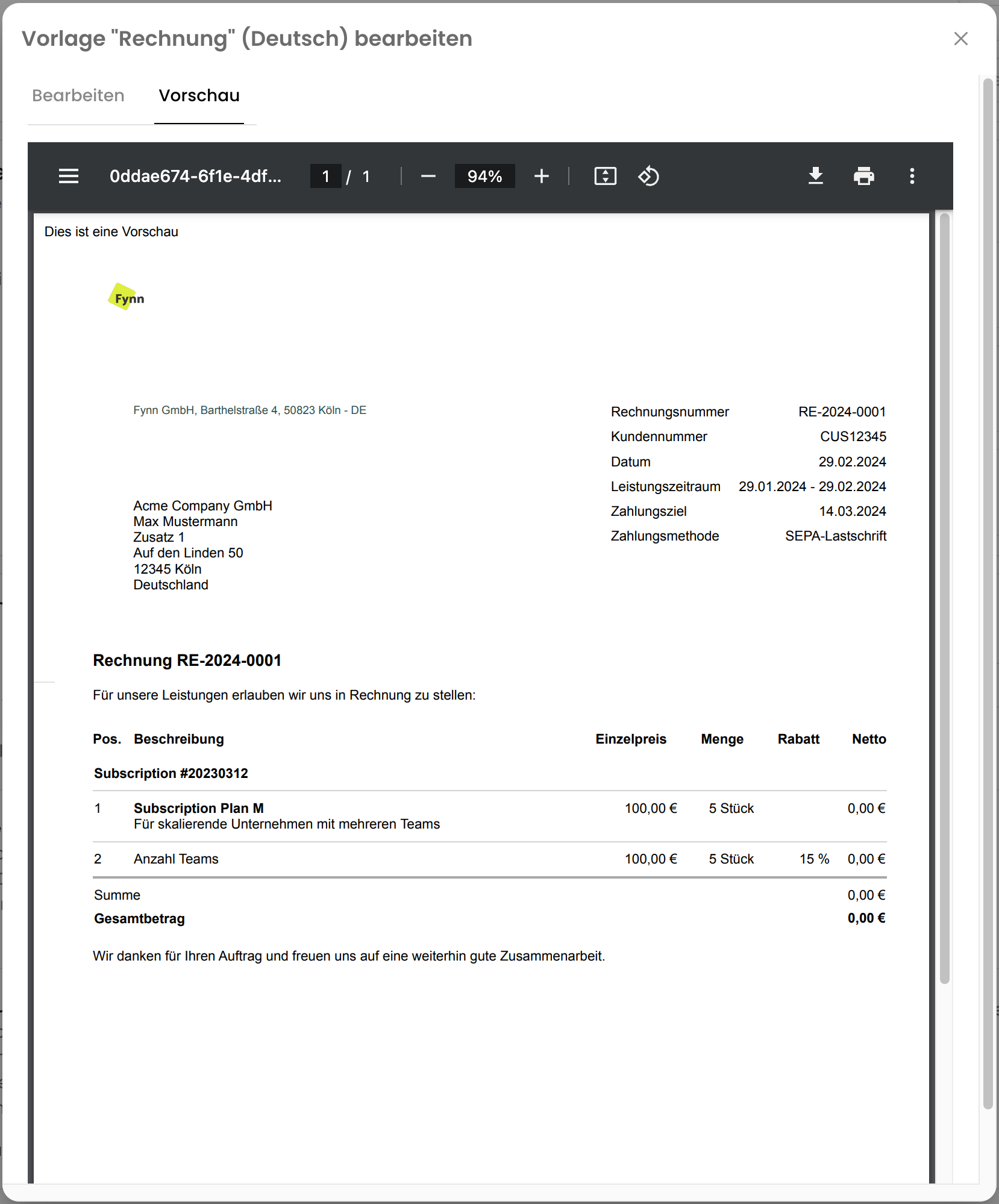Click the PDF viewer vertical scrollbar

[x=944, y=598]
